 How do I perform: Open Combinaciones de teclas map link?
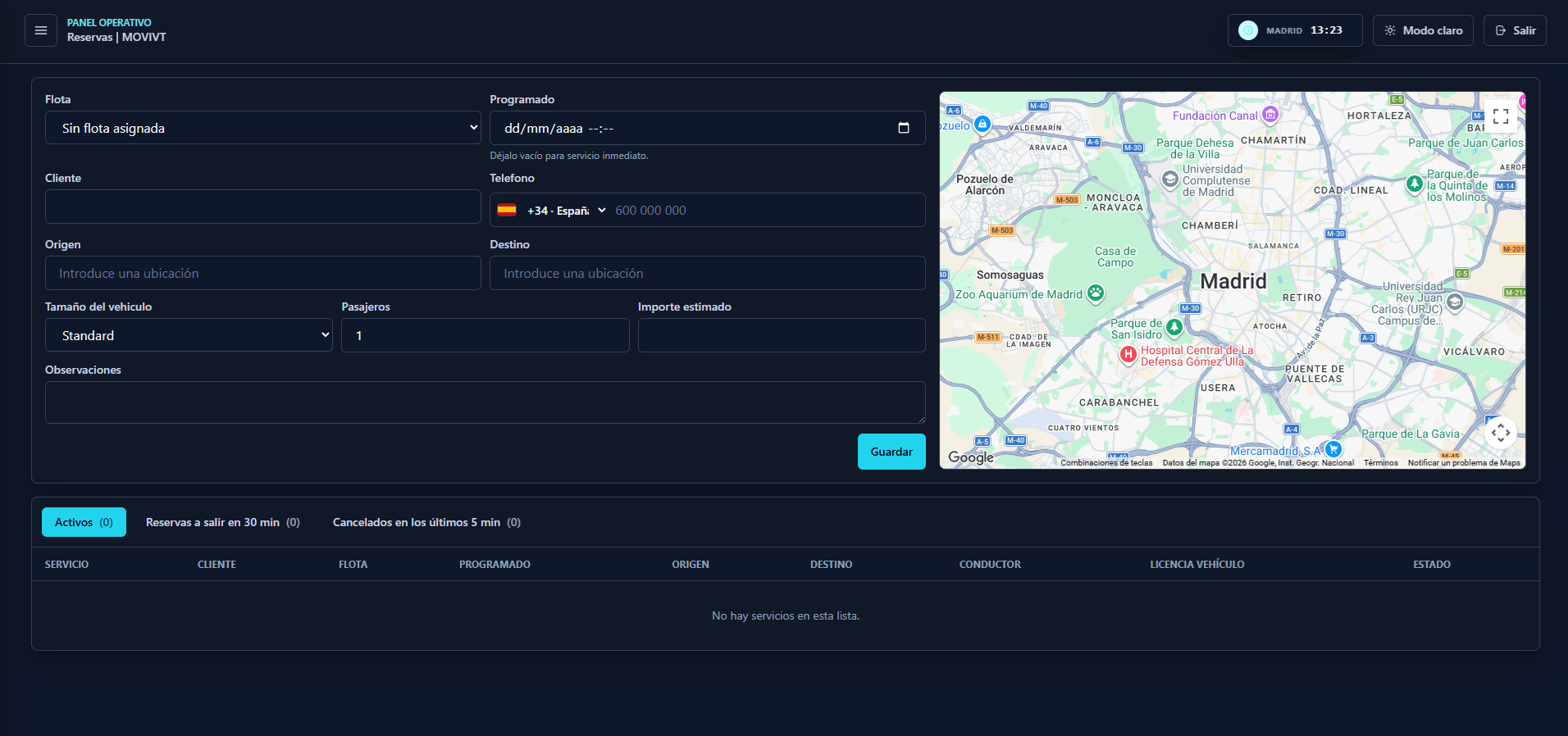(1106, 463)
